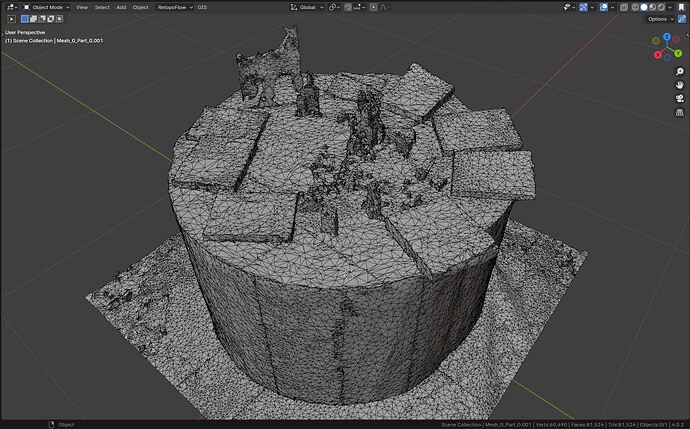Screen dimensions: 690x429
Task: Open the gizmo options dropdown arrow
Action: [592, 7]
